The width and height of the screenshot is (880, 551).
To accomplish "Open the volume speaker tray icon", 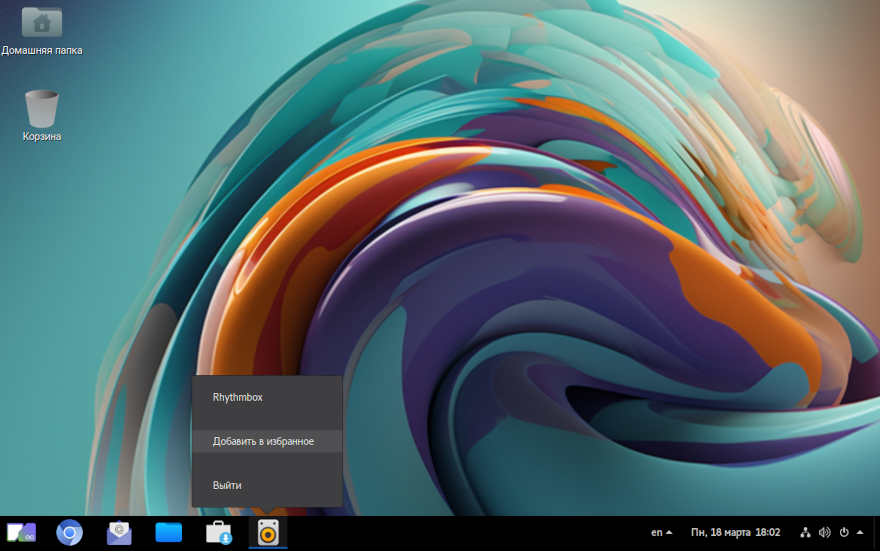I will point(824,533).
